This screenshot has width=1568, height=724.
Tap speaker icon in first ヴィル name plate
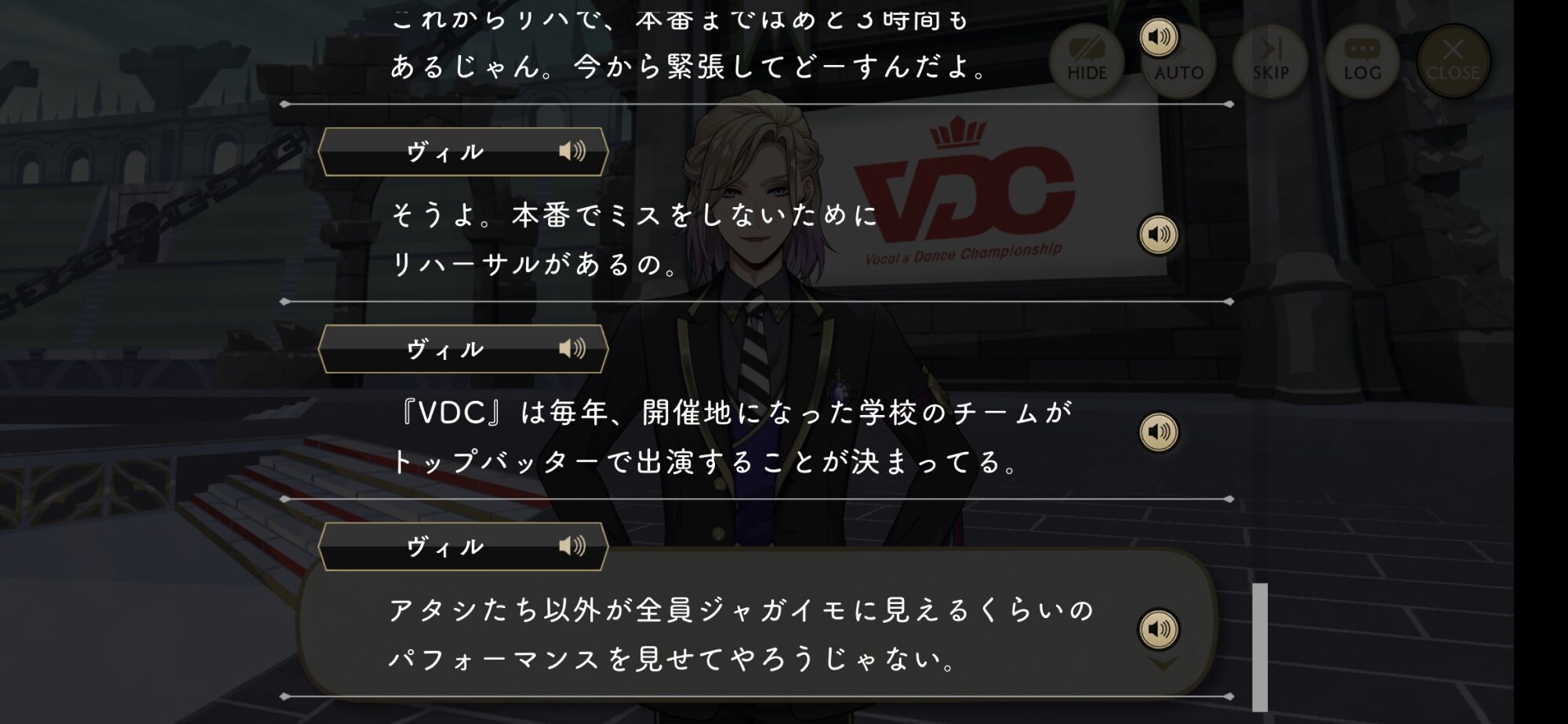572,151
